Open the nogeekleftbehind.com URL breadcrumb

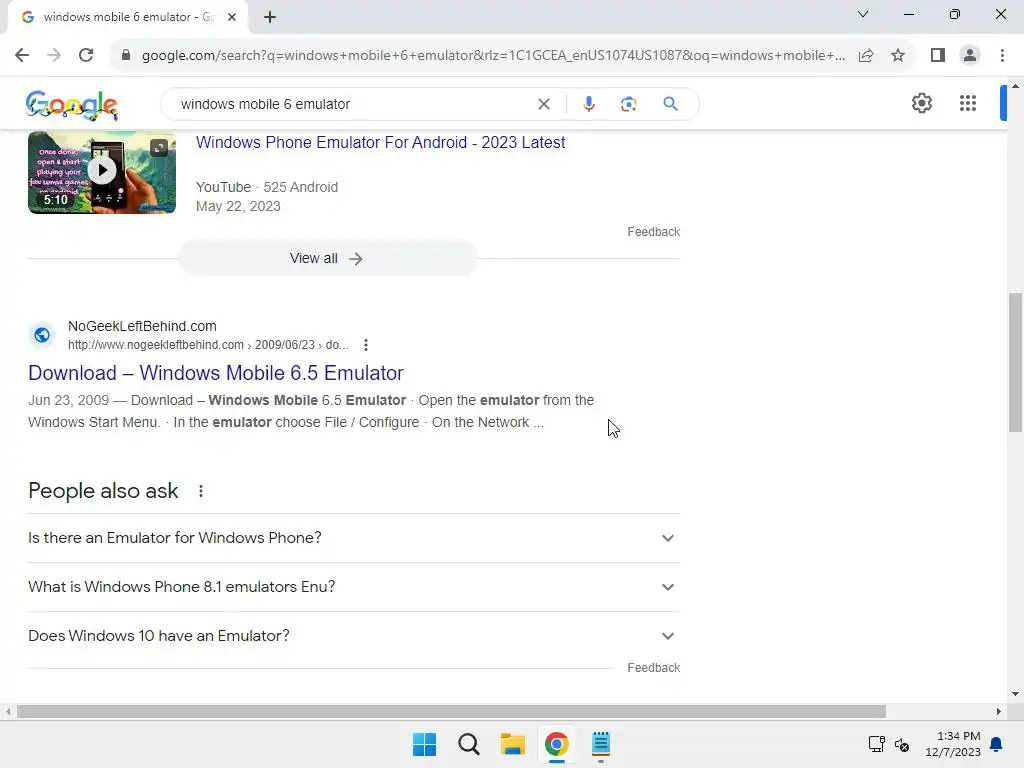click(208, 345)
